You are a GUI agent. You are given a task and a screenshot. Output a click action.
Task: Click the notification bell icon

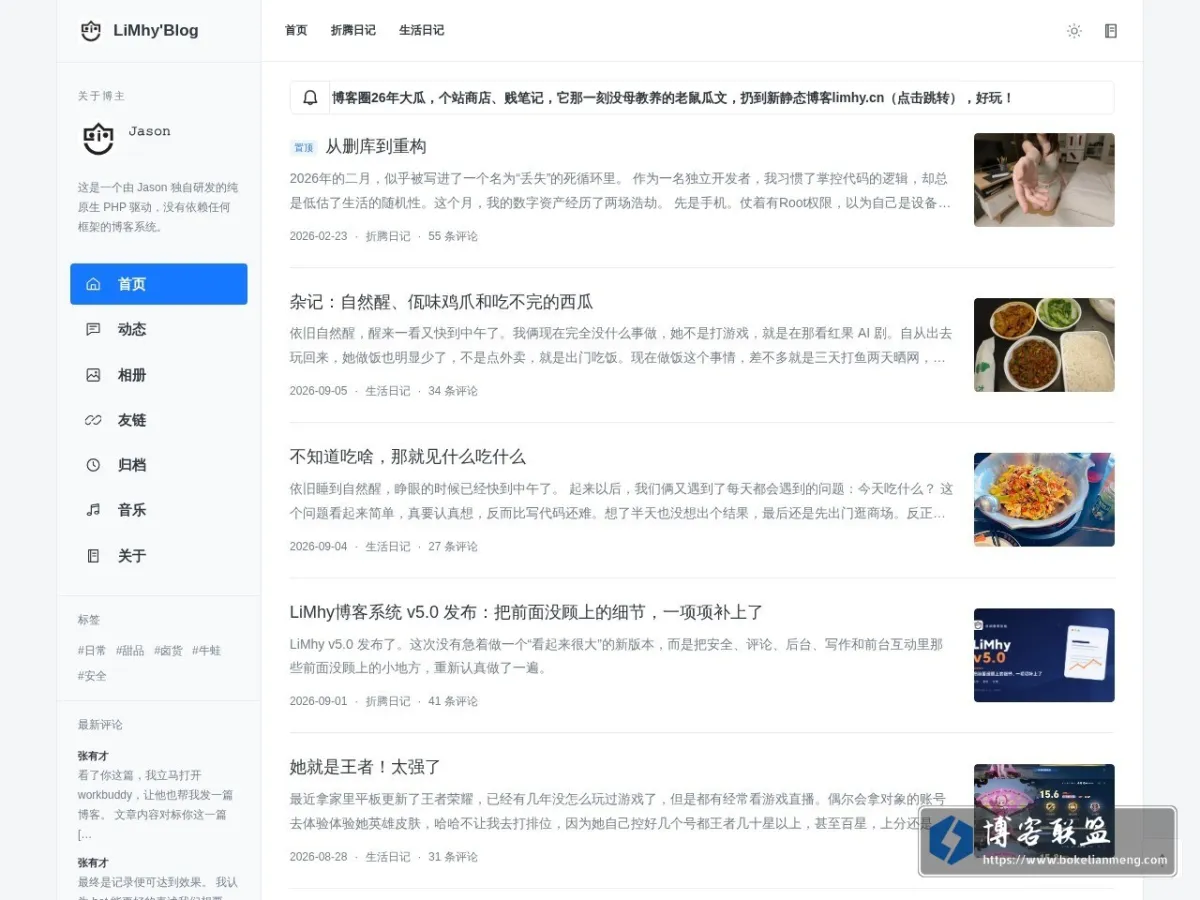tap(310, 98)
